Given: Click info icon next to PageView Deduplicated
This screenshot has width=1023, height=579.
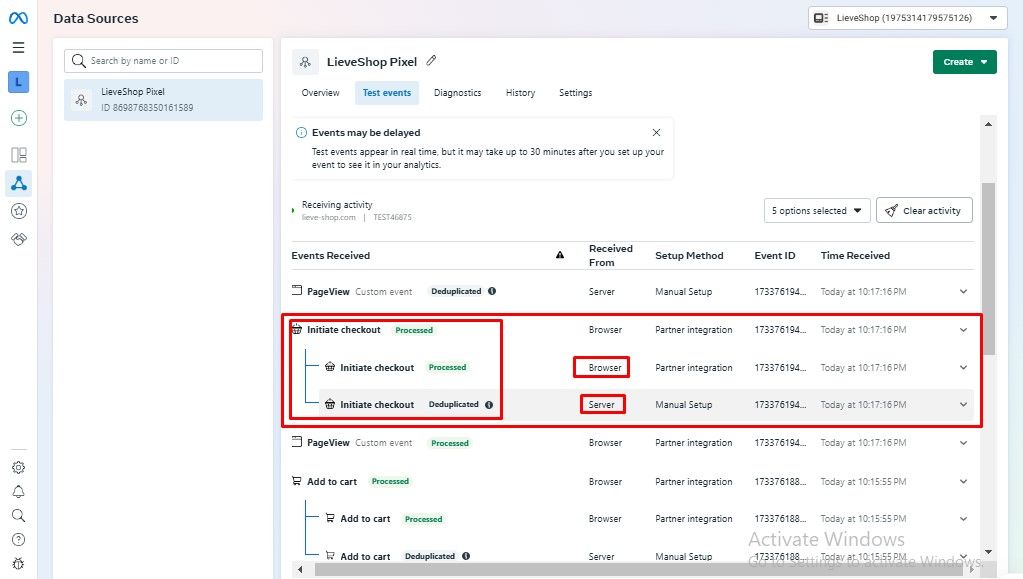Looking at the screenshot, I should [x=492, y=291].
